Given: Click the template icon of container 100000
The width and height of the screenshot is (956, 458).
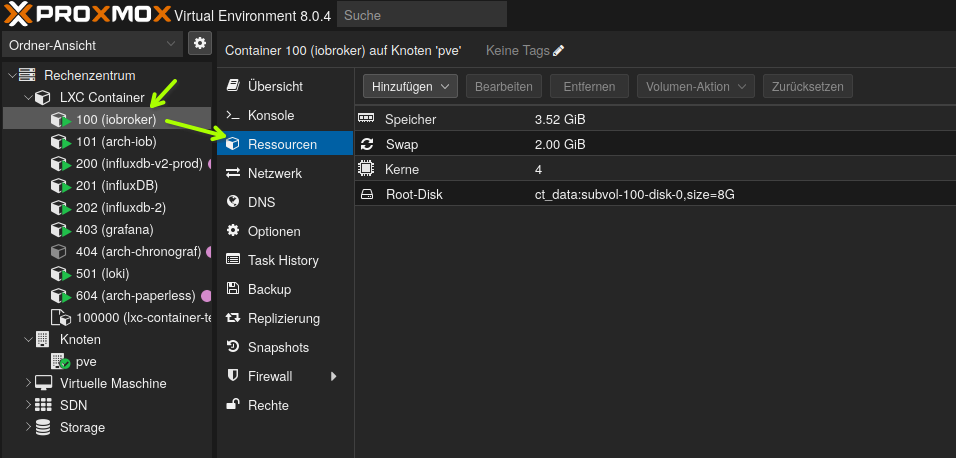Looking at the screenshot, I should [60, 317].
